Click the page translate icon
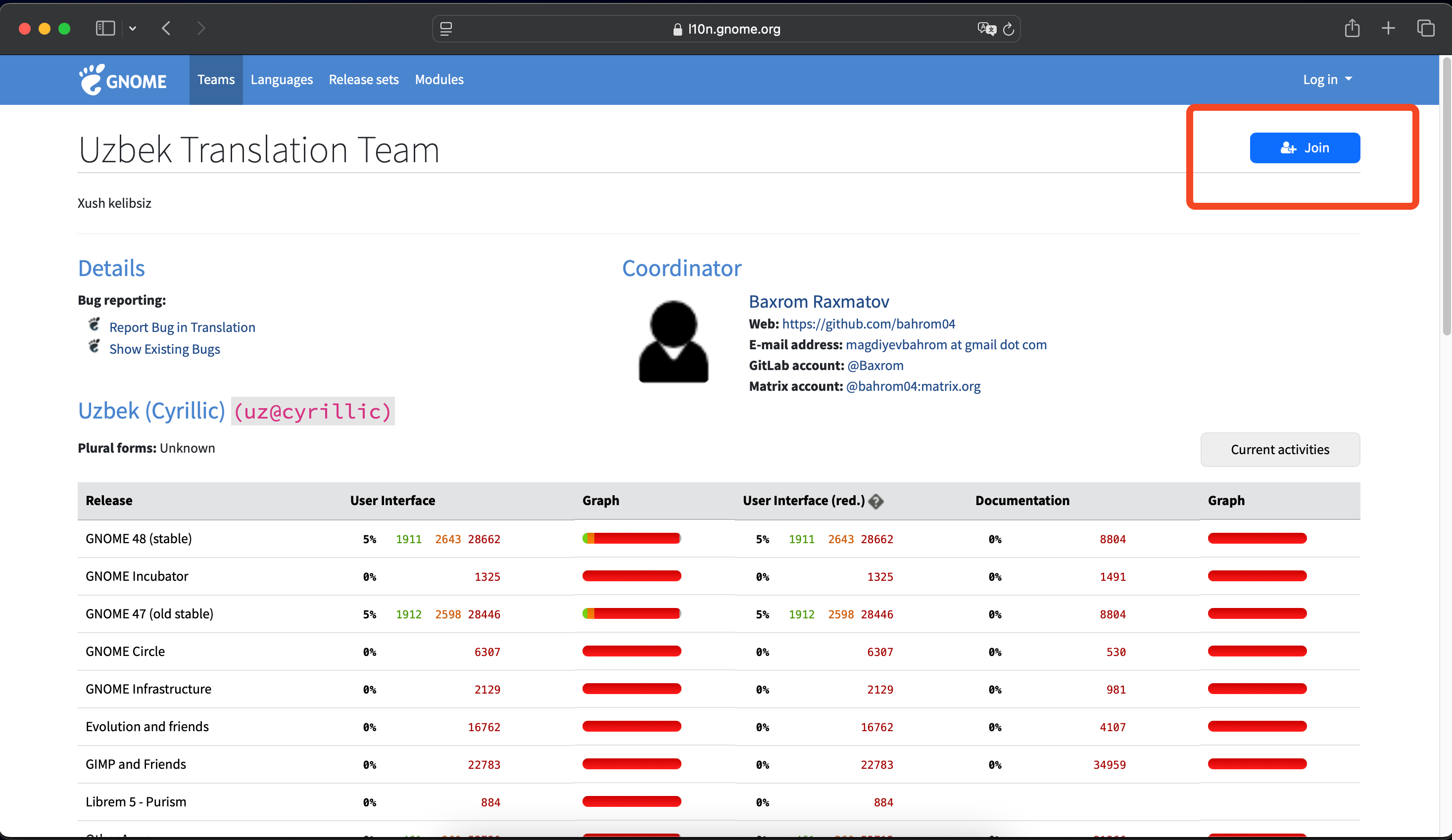This screenshot has width=1452, height=840. click(986, 29)
